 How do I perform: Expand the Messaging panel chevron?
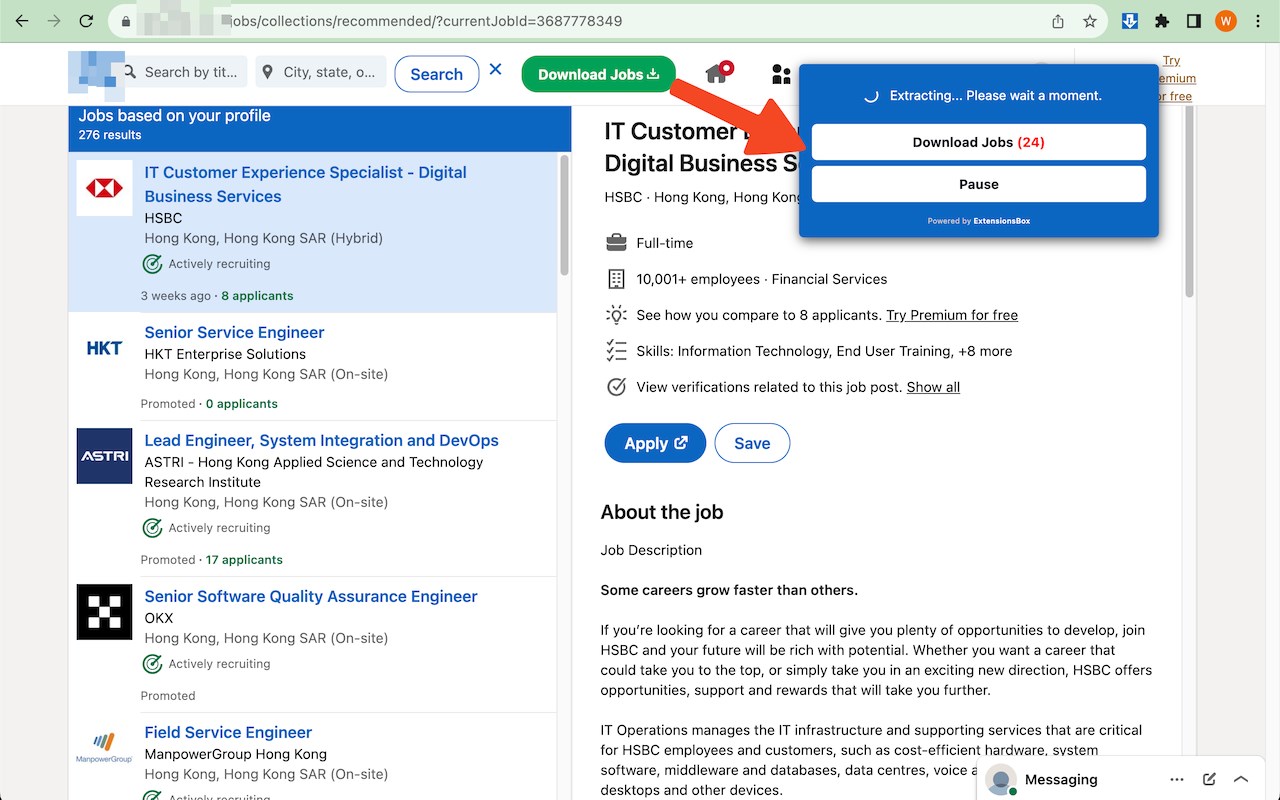(x=1241, y=779)
